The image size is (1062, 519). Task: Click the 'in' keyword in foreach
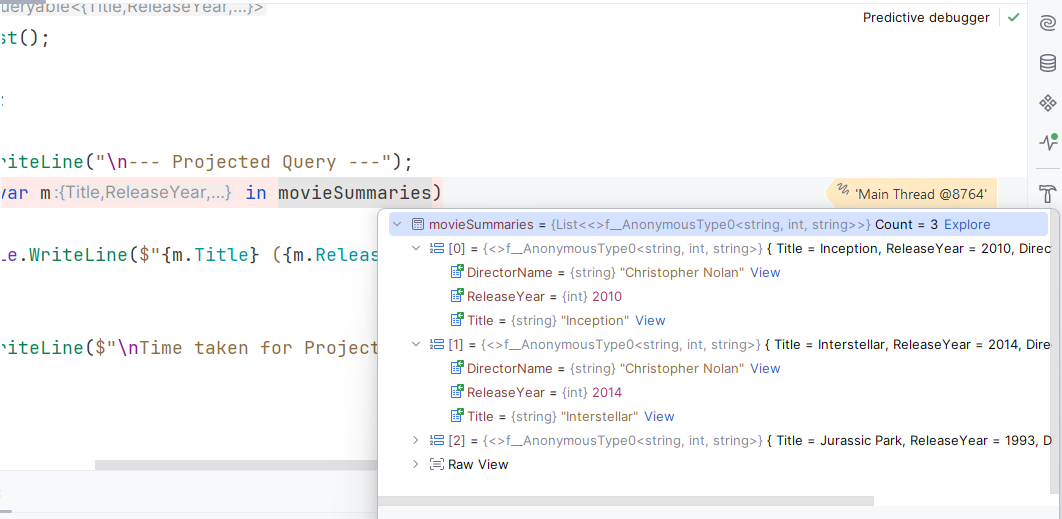click(256, 194)
